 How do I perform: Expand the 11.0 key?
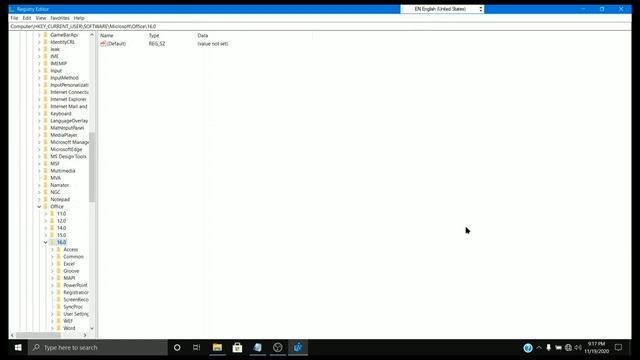click(x=46, y=214)
